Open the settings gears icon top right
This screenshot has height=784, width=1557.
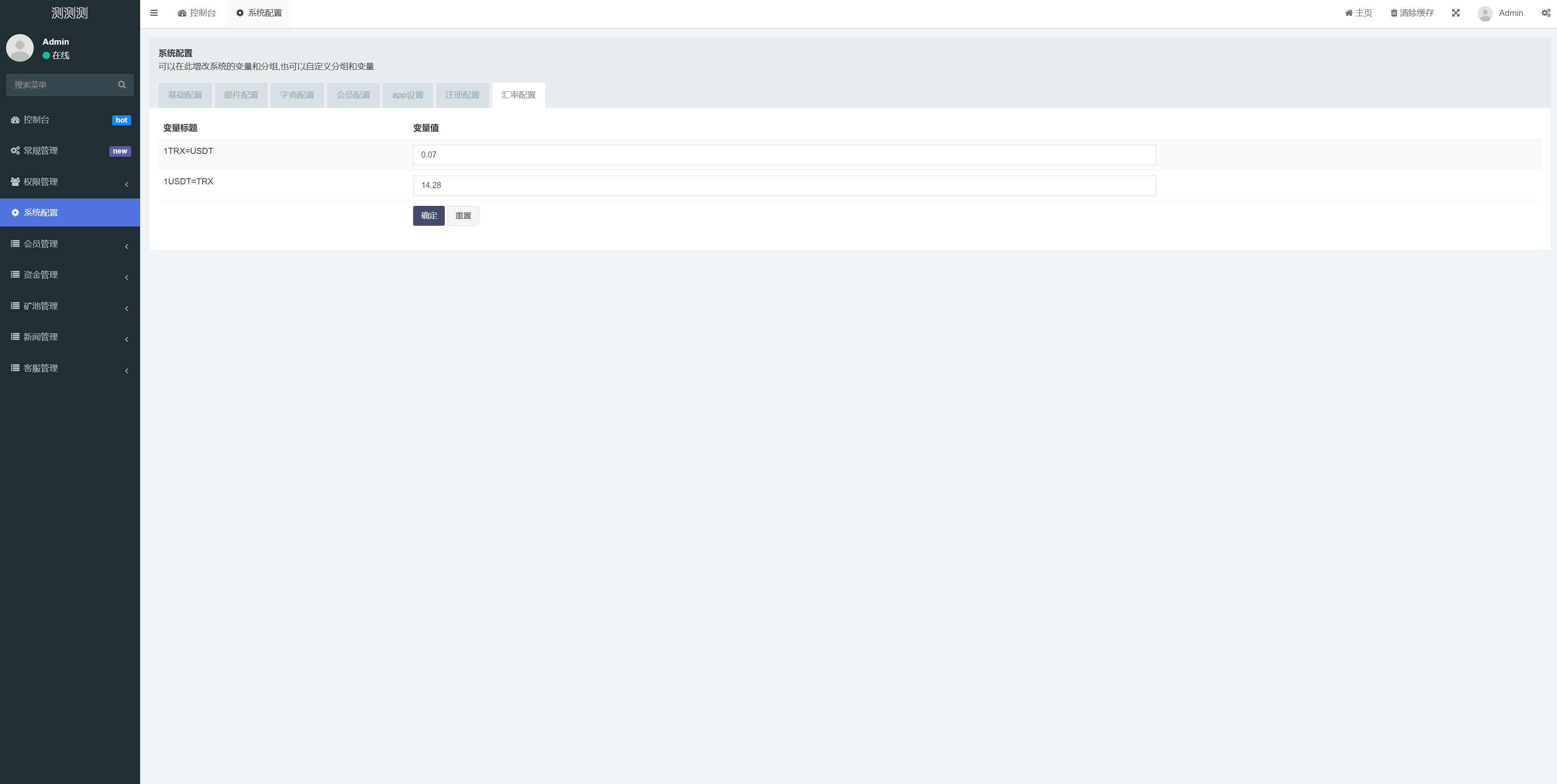pyautogui.click(x=1546, y=13)
